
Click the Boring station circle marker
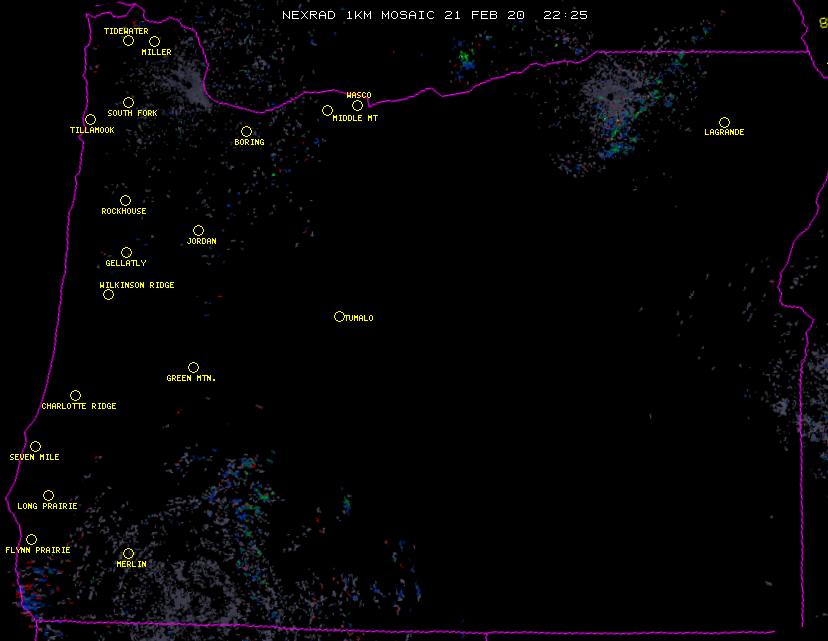pos(246,131)
